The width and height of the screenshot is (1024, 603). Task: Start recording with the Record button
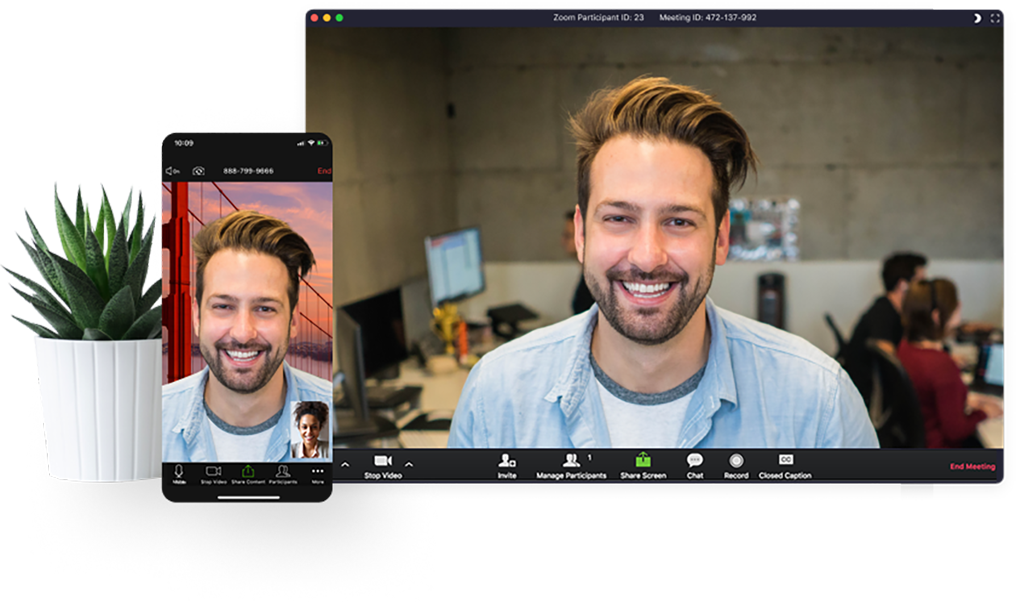click(x=736, y=464)
